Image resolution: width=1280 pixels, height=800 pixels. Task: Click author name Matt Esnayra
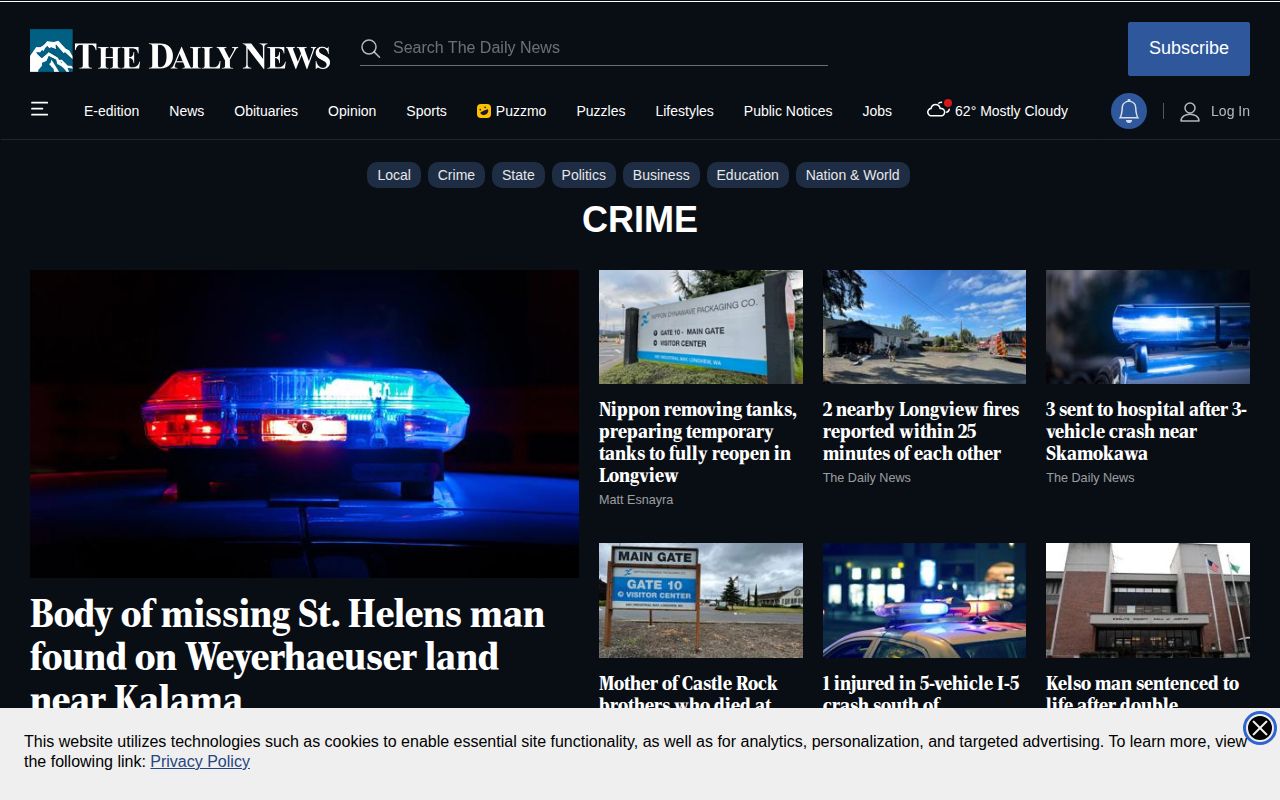tap(636, 499)
